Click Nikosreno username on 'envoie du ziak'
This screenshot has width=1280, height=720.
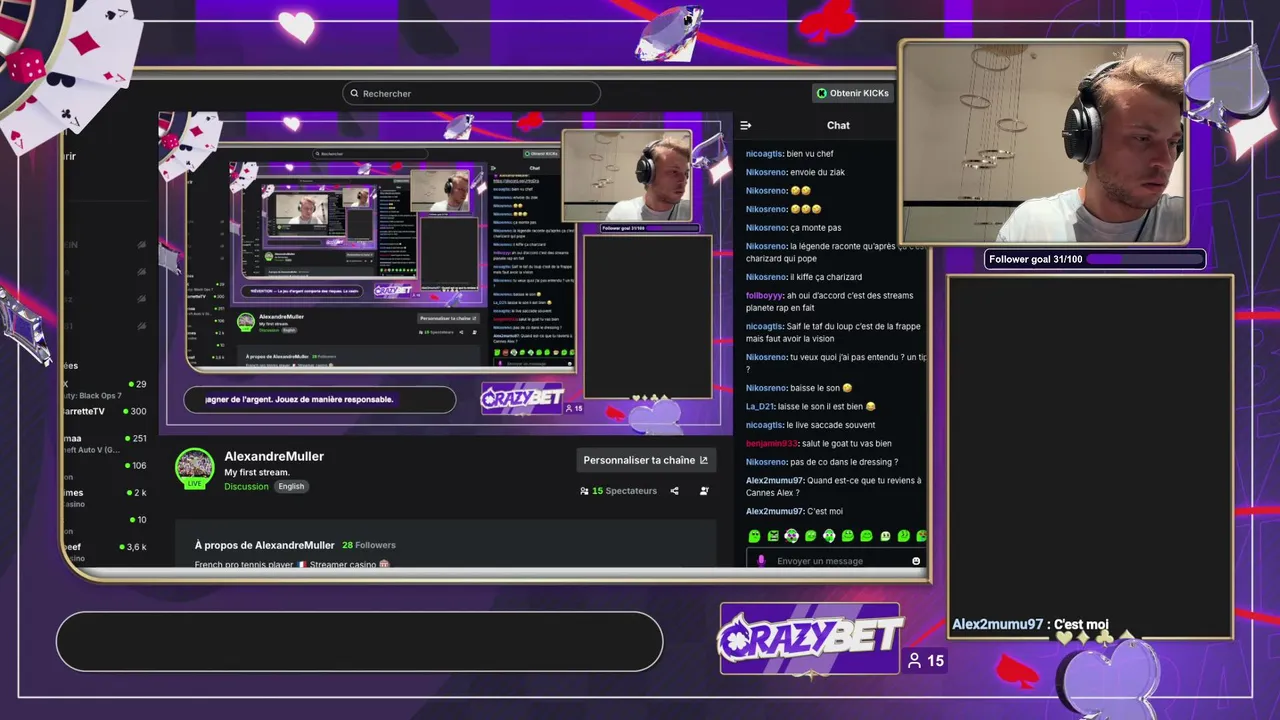(766, 172)
